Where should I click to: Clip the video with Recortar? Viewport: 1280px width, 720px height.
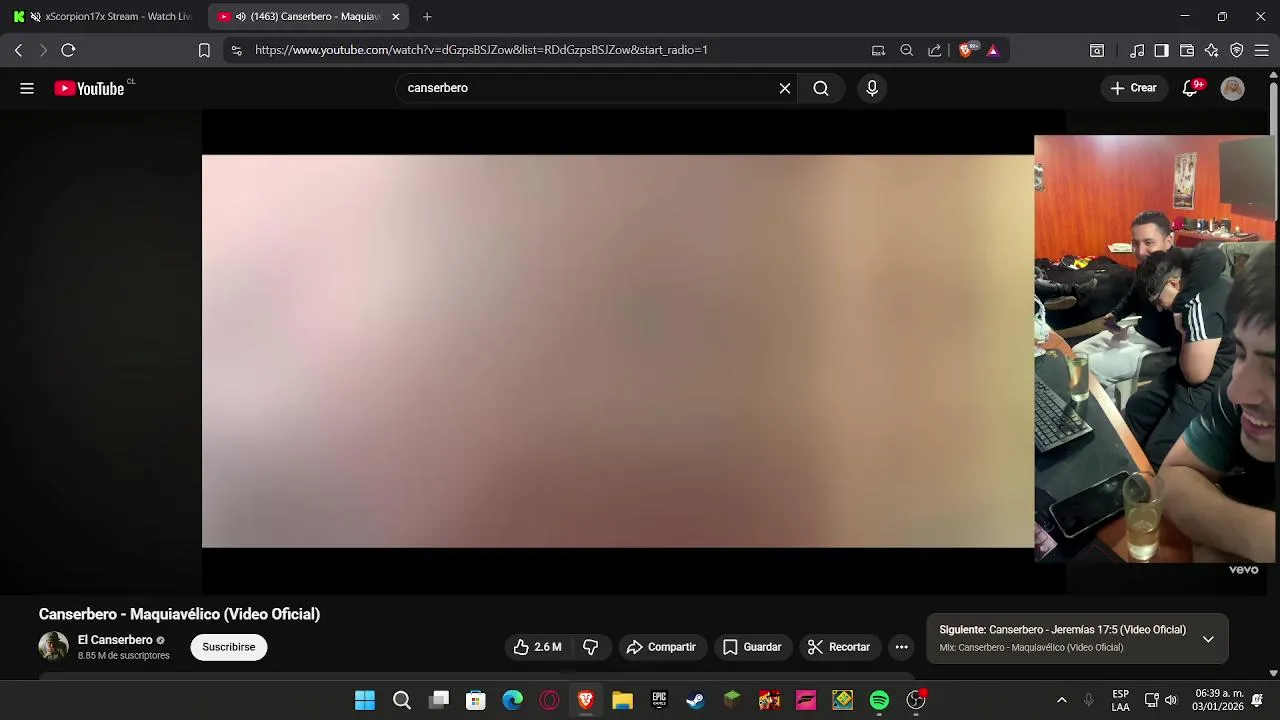tap(839, 647)
